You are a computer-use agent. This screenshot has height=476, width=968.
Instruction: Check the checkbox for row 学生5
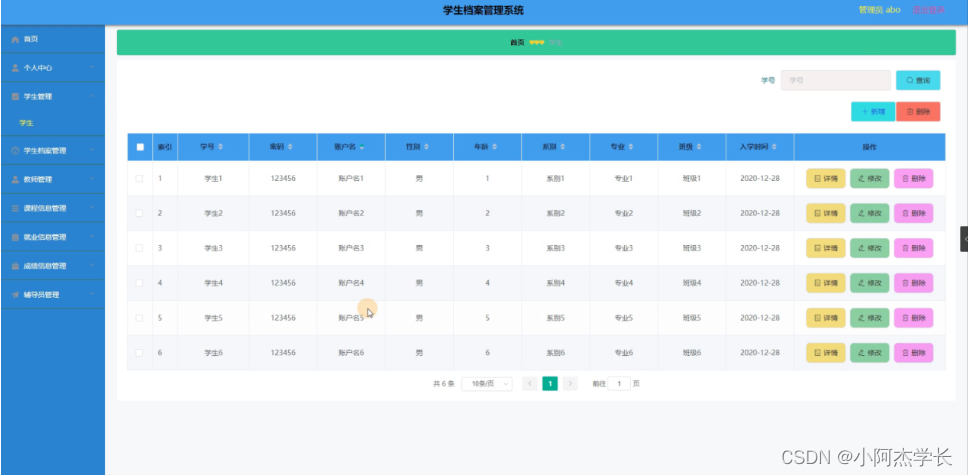point(140,318)
